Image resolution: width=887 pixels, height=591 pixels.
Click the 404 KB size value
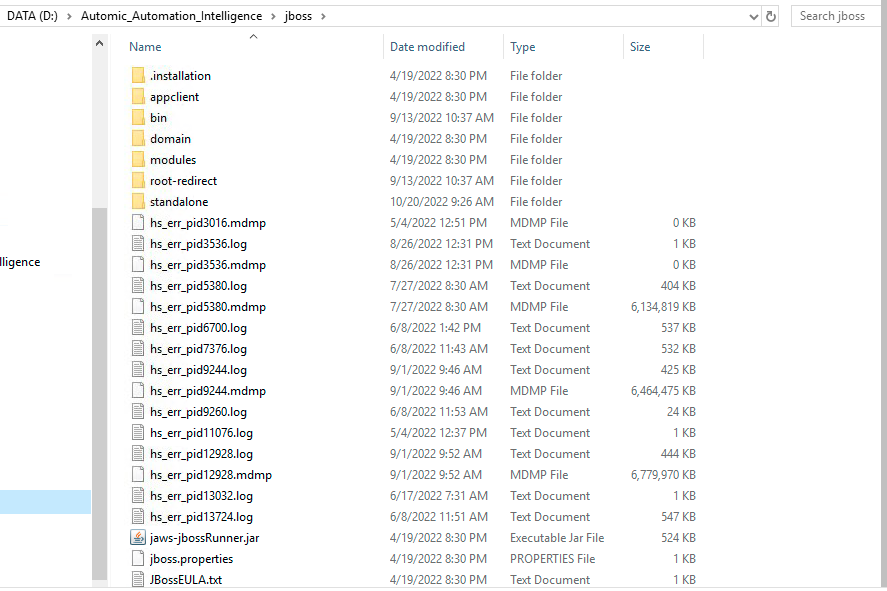(x=678, y=286)
